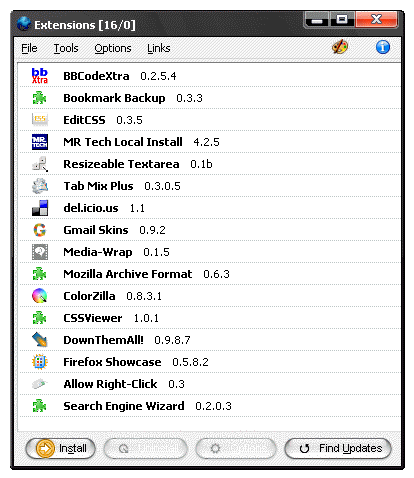Click the Find Updates button

point(338,448)
